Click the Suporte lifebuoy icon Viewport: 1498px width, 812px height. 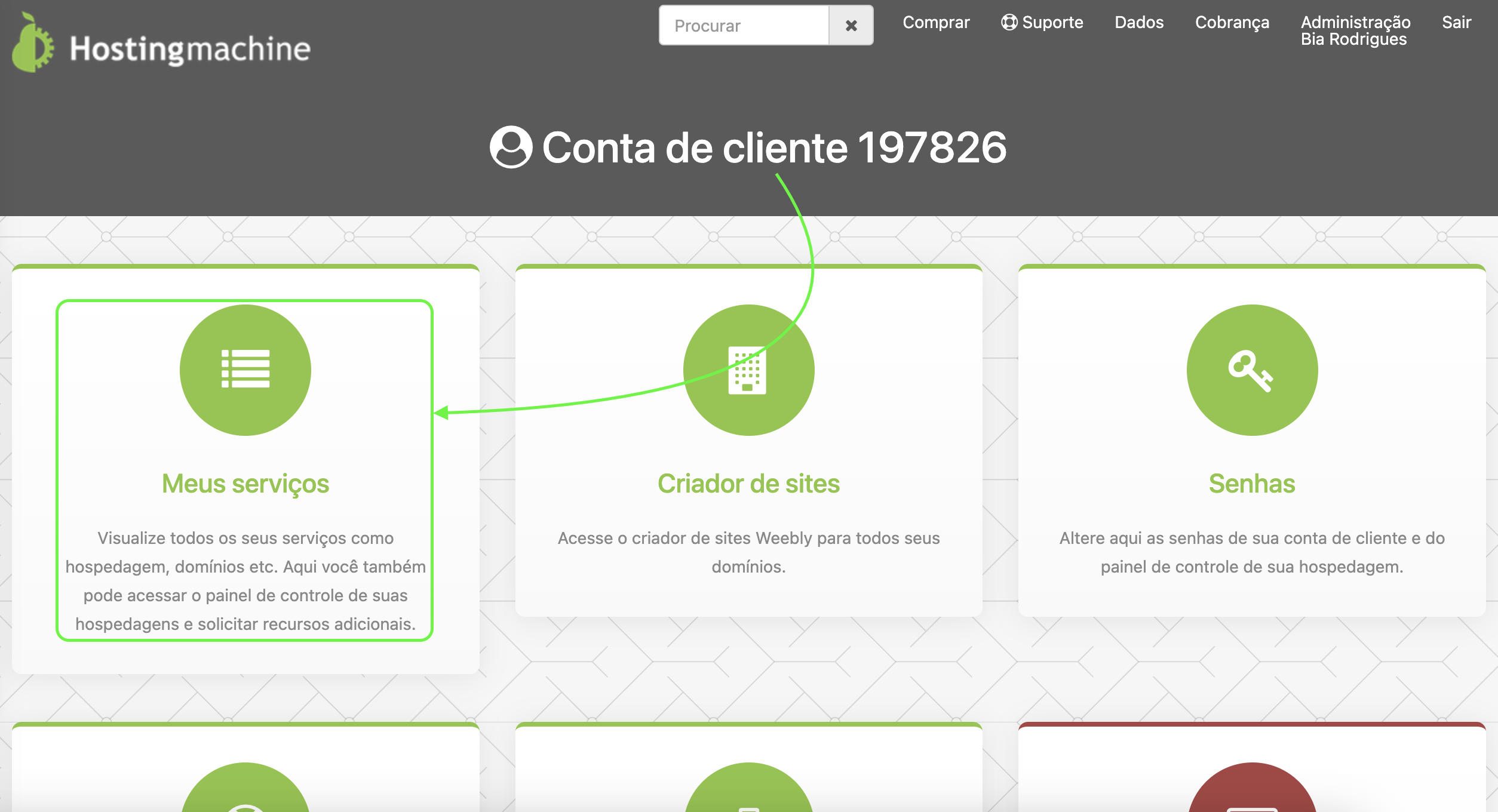click(1009, 22)
